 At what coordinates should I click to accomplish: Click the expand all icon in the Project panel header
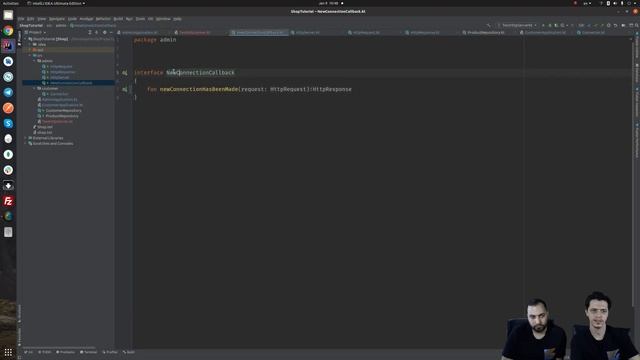pyautogui.click(x=90, y=32)
